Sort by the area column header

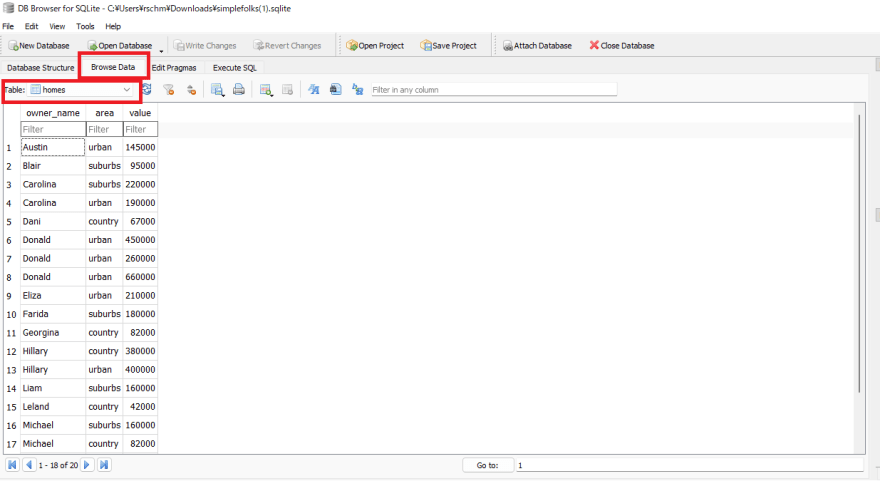click(104, 113)
